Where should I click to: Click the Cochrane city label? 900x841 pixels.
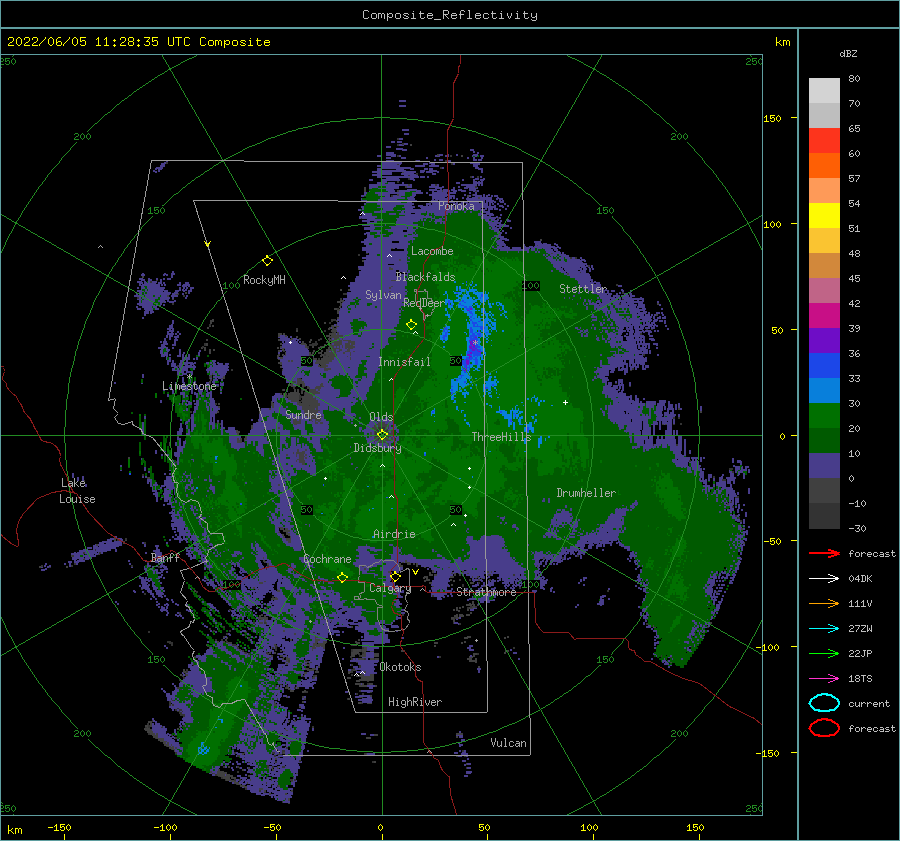(327, 559)
